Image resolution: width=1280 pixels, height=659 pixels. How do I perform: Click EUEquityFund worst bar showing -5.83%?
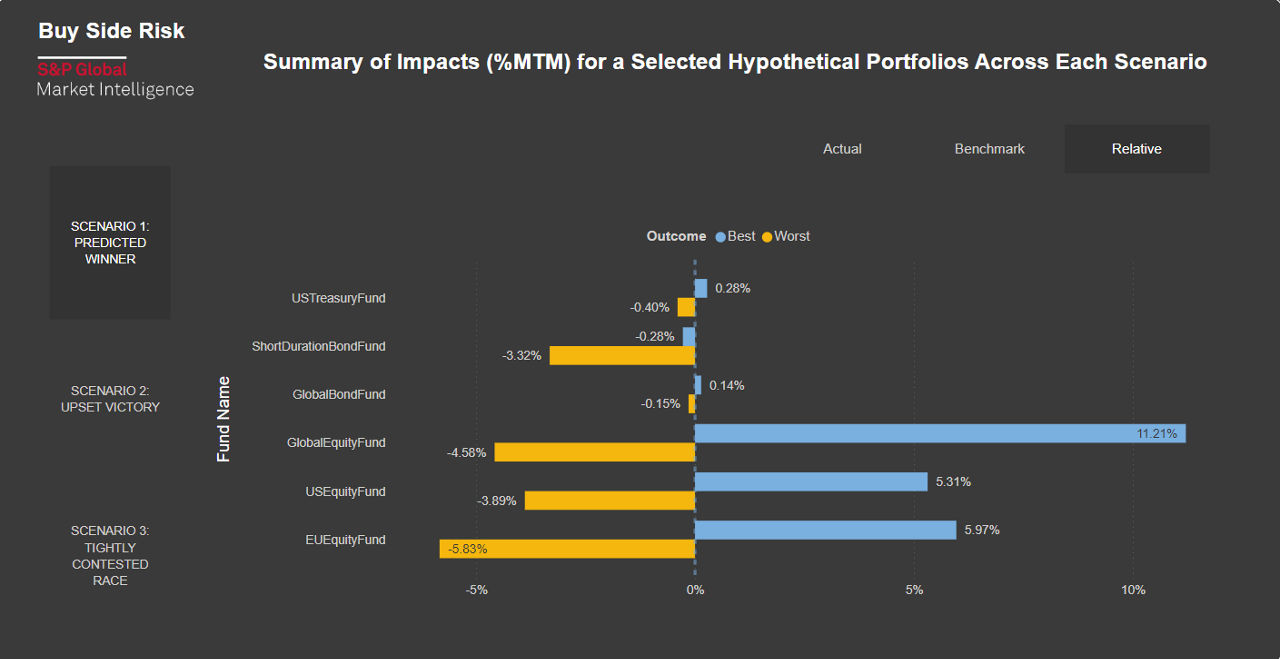(x=567, y=549)
